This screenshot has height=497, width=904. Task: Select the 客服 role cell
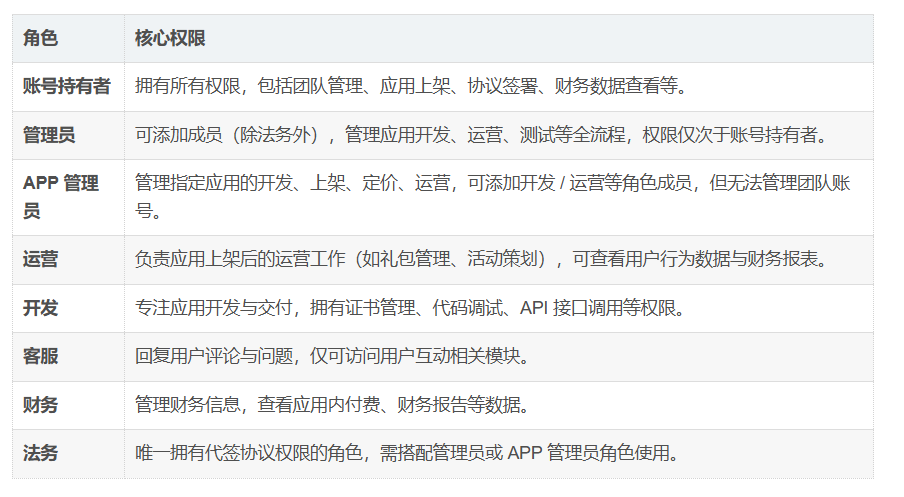point(68,357)
